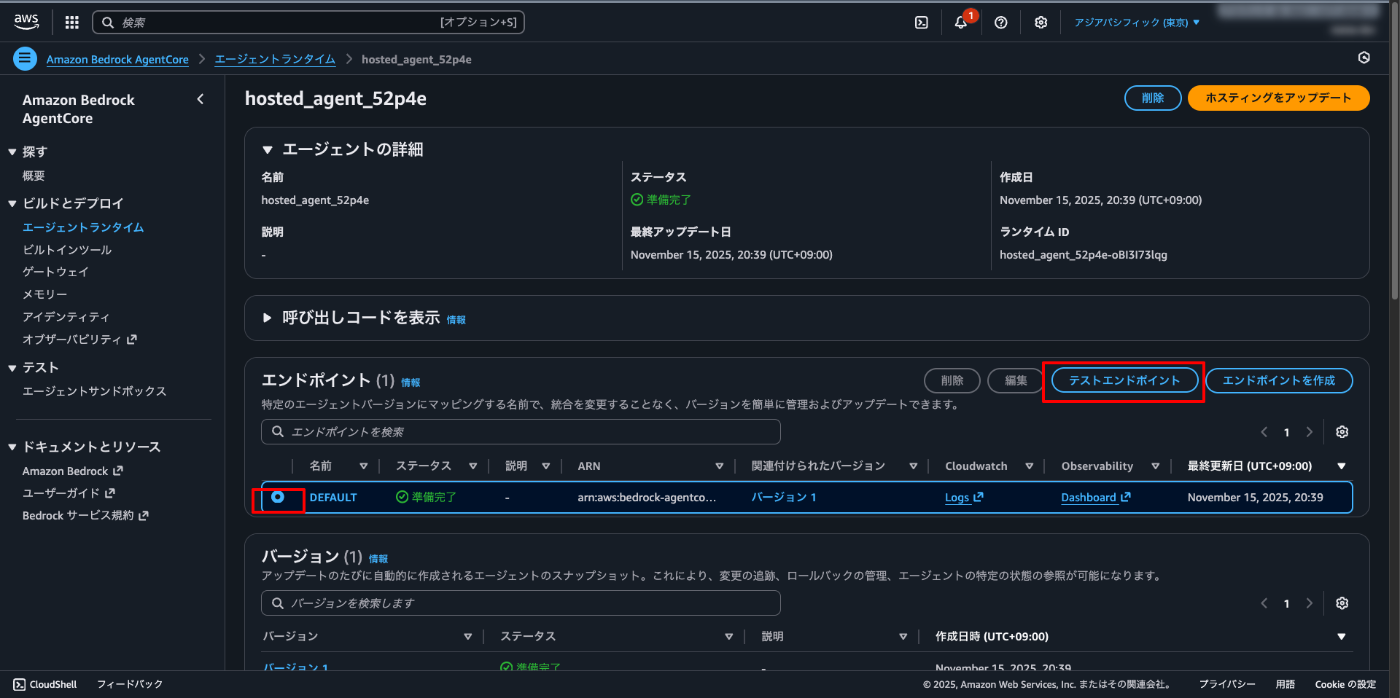This screenshot has height=698, width=1400.
Task: Open the settings gear in the top bar
Action: 1041,22
